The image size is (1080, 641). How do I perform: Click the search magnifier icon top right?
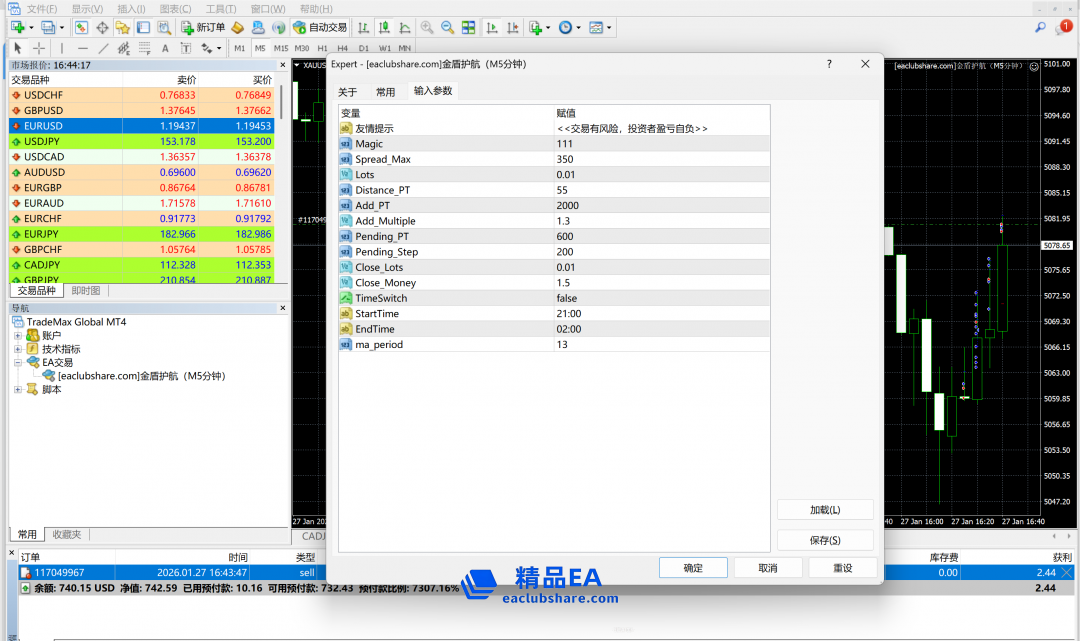click(1041, 28)
